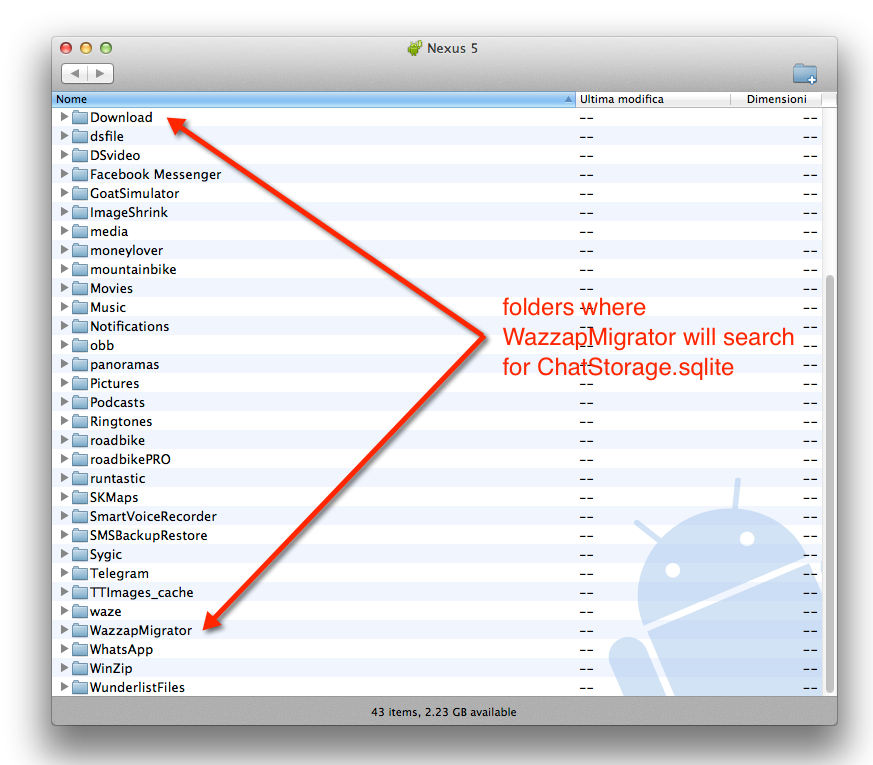Click the moneylover folder icon
Viewport: 873px width, 765px height.
click(80, 251)
